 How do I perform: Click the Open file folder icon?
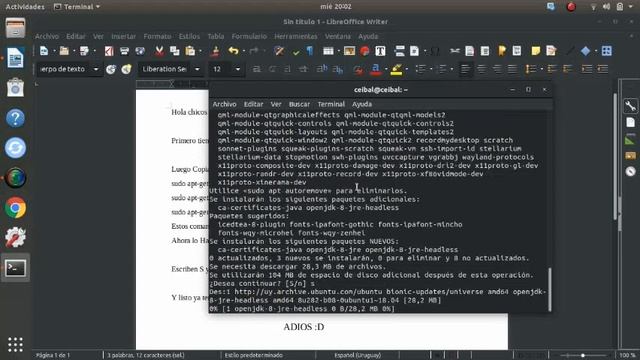coord(64,51)
